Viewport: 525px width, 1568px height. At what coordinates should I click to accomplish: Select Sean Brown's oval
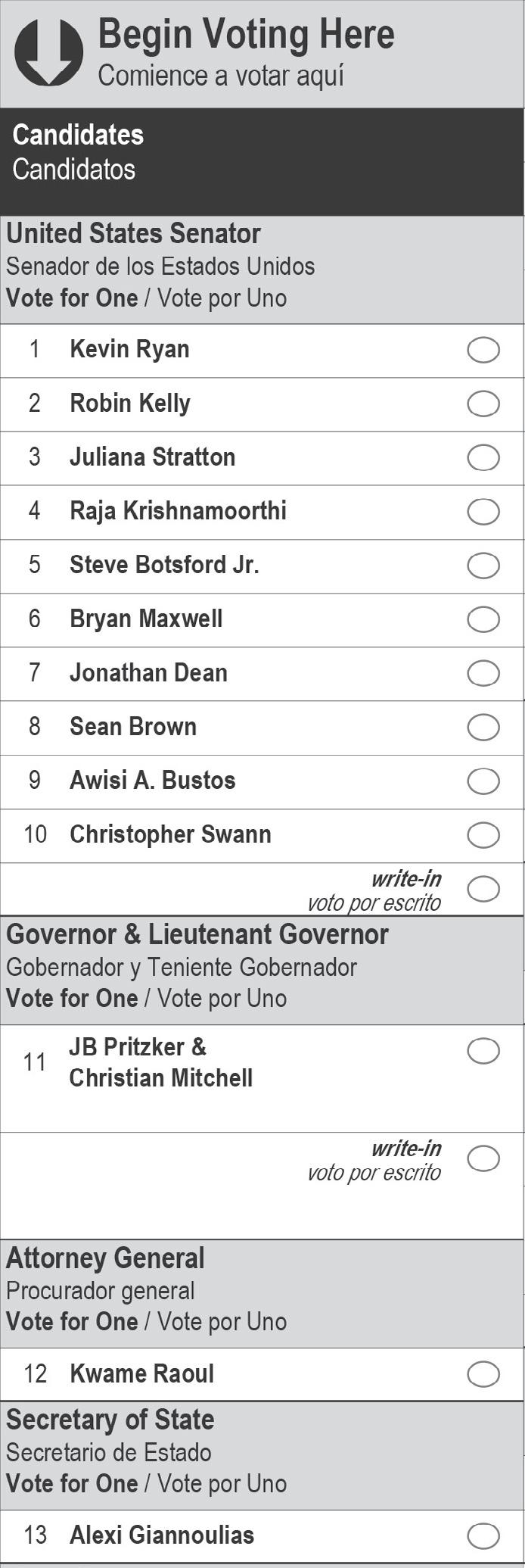click(483, 727)
